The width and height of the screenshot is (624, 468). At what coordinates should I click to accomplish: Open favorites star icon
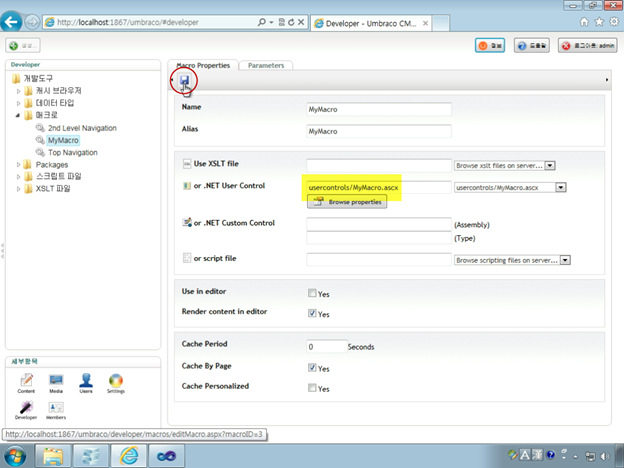coord(599,22)
